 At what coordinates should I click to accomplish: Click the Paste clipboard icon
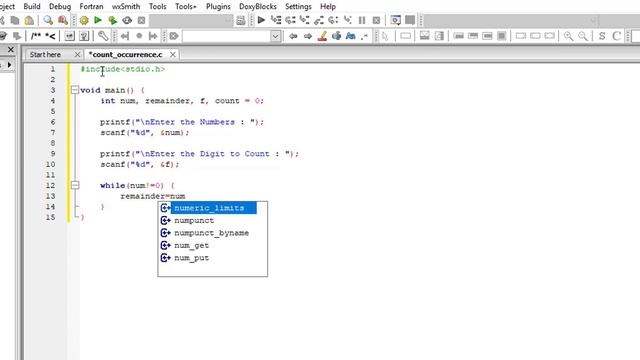click(x=29, y=20)
